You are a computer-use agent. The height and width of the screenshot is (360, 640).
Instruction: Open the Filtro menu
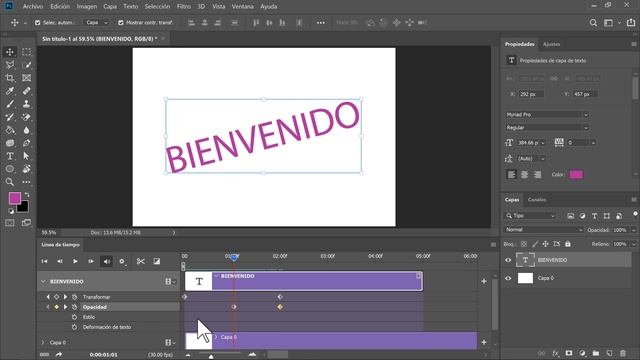click(184, 7)
